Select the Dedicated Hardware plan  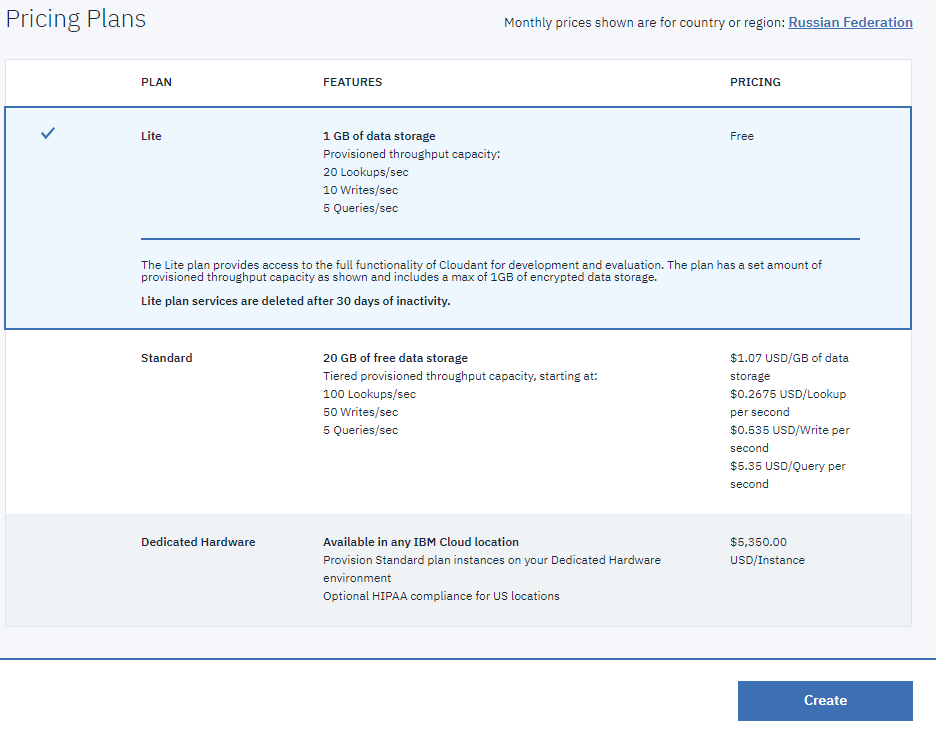[x=458, y=570]
